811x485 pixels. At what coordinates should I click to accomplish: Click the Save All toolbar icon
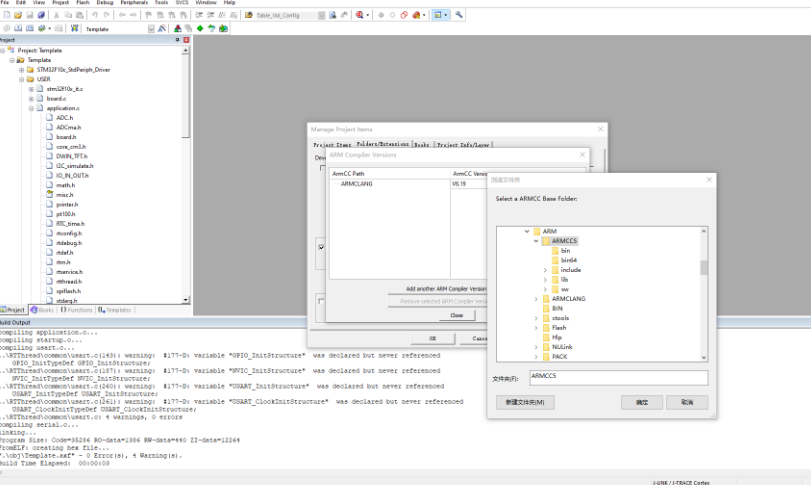coord(41,15)
